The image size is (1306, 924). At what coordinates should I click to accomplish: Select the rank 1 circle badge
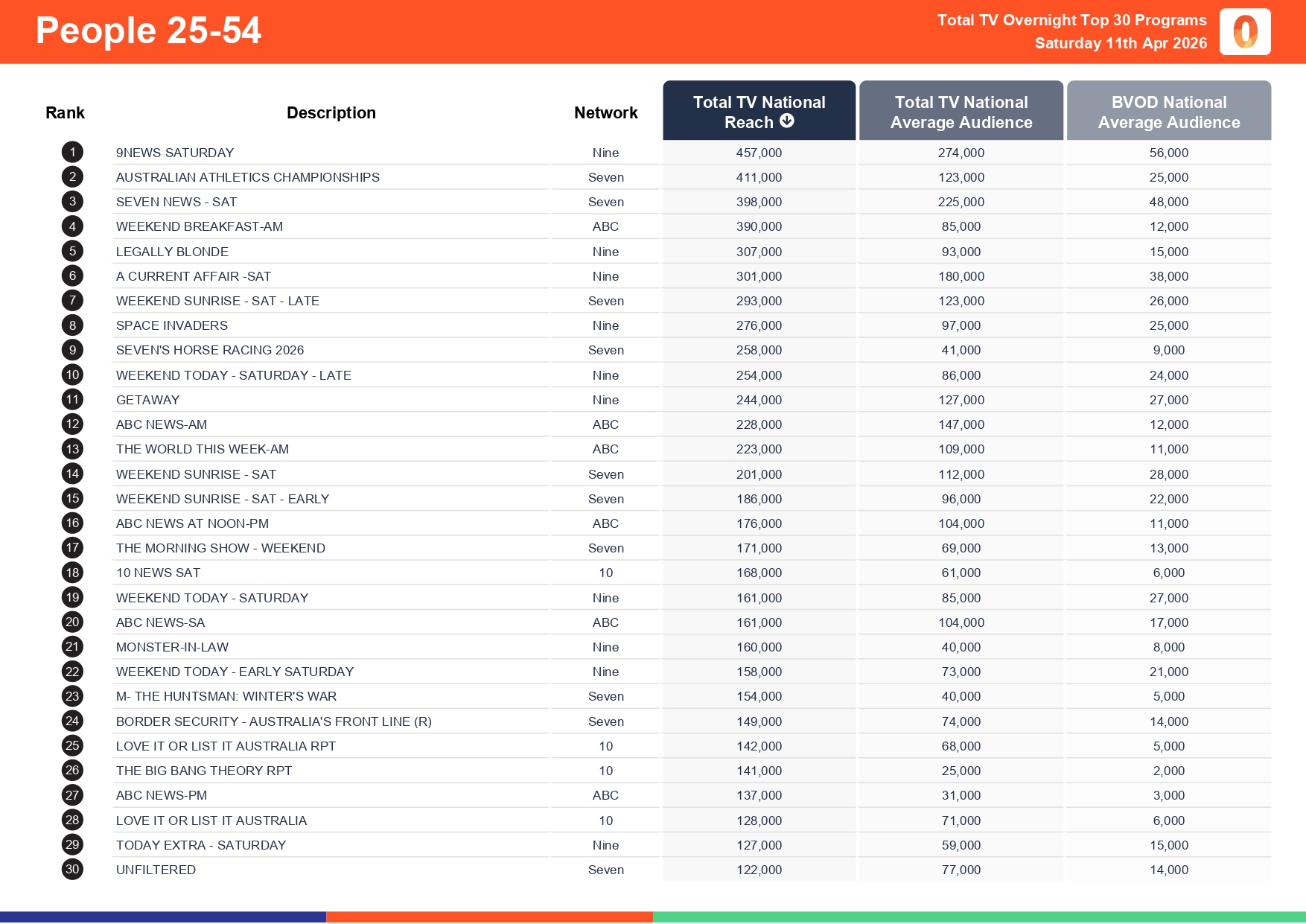pyautogui.click(x=71, y=152)
